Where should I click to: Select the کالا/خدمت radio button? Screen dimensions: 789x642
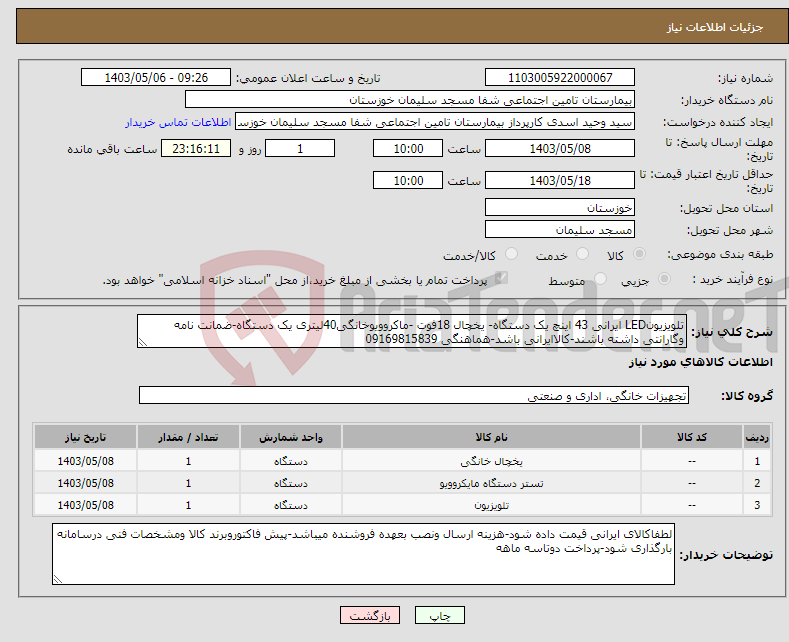coord(511,254)
